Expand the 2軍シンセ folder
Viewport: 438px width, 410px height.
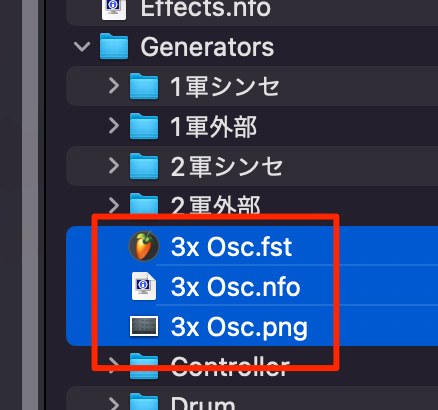[x=114, y=166]
